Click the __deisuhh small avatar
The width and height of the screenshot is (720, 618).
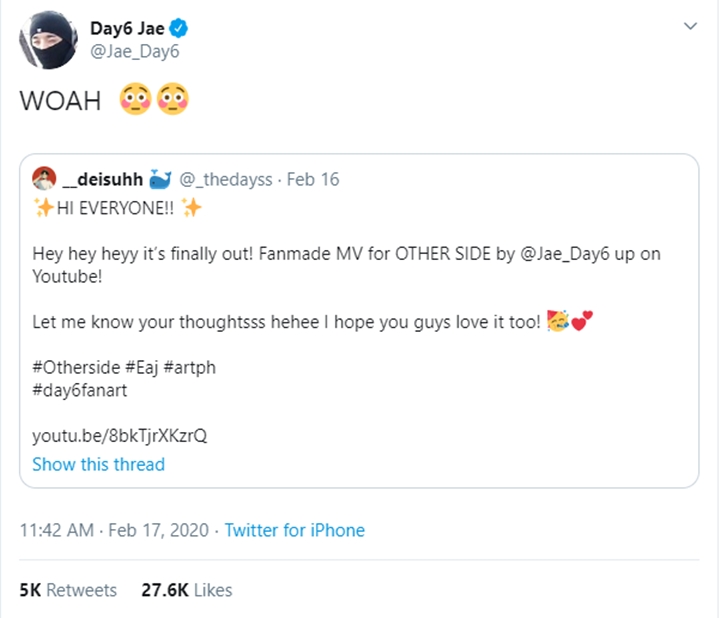pyautogui.click(x=44, y=180)
